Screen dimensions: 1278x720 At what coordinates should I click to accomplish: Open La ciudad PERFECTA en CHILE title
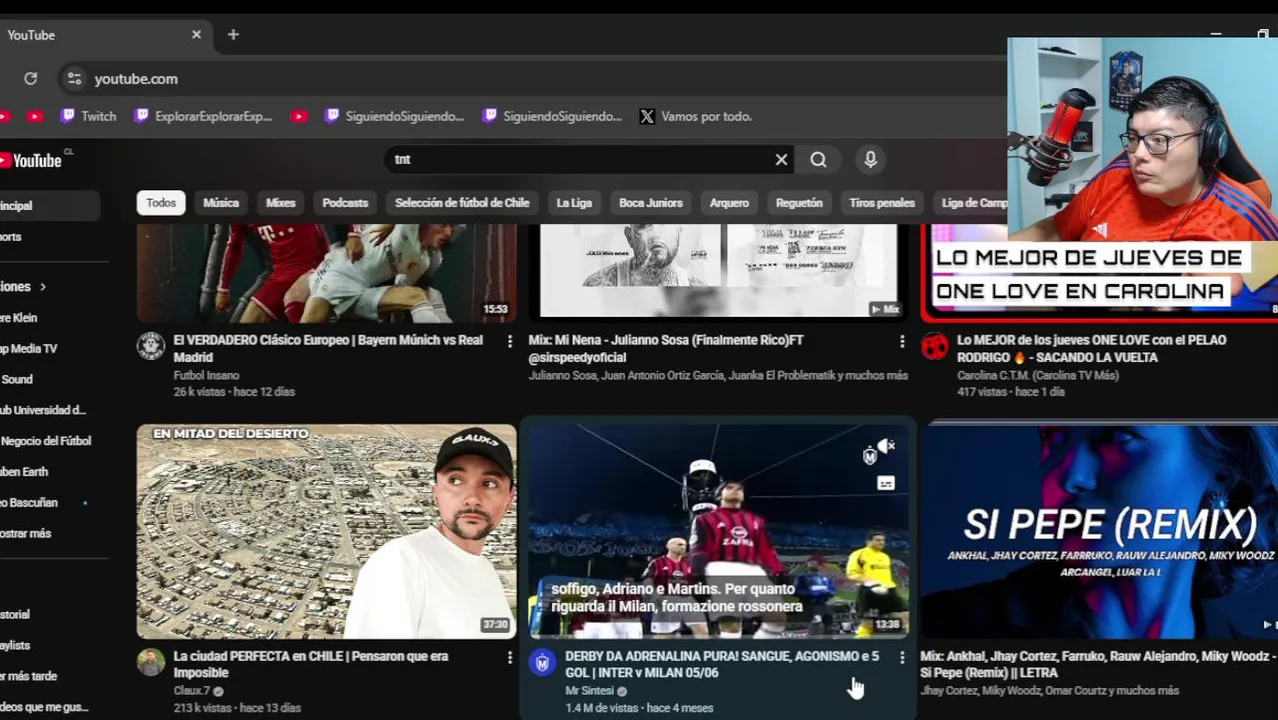[311, 664]
